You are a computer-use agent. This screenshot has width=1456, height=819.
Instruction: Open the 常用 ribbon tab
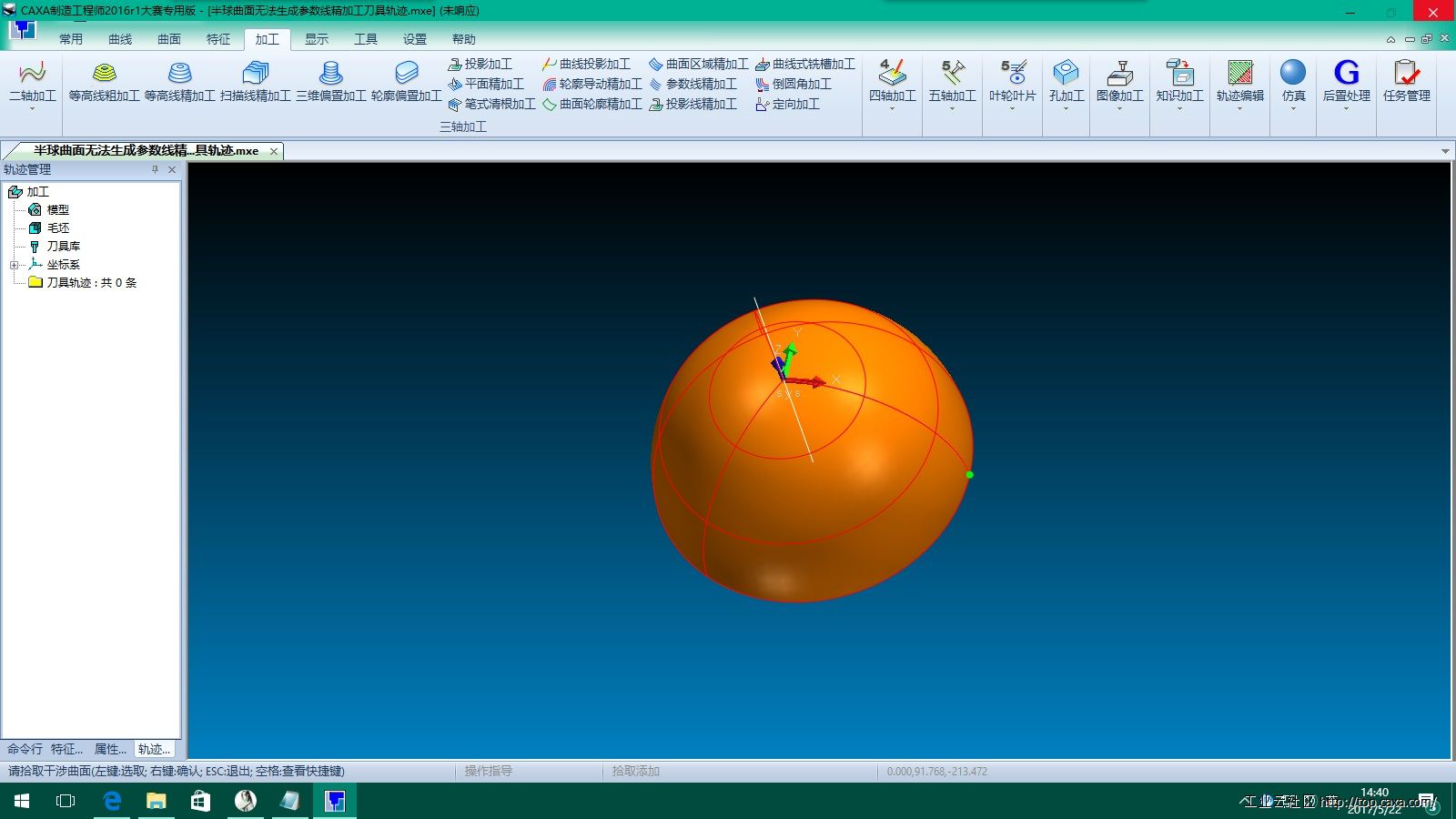pyautogui.click(x=71, y=39)
